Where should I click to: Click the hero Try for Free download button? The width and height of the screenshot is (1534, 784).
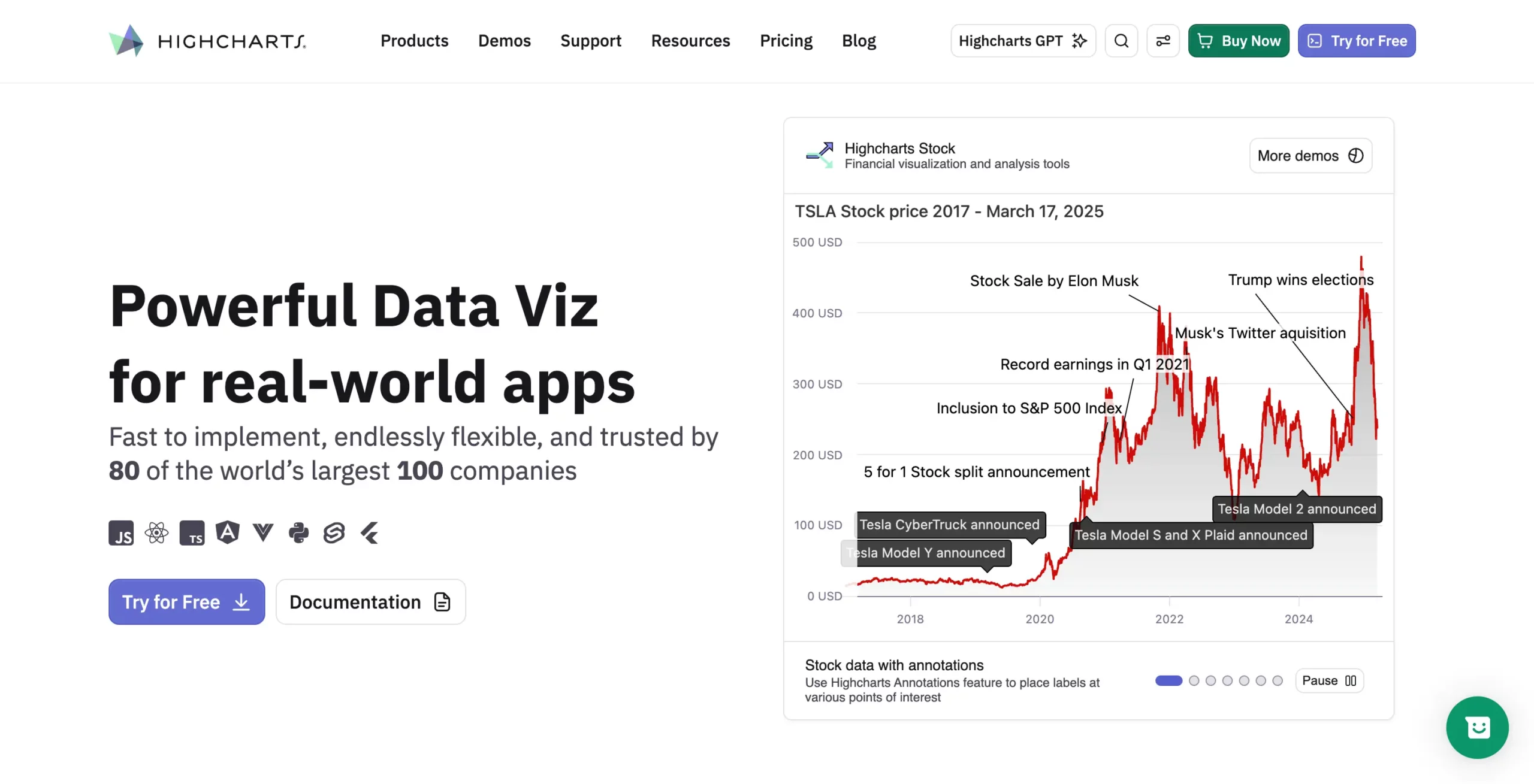tap(186, 601)
